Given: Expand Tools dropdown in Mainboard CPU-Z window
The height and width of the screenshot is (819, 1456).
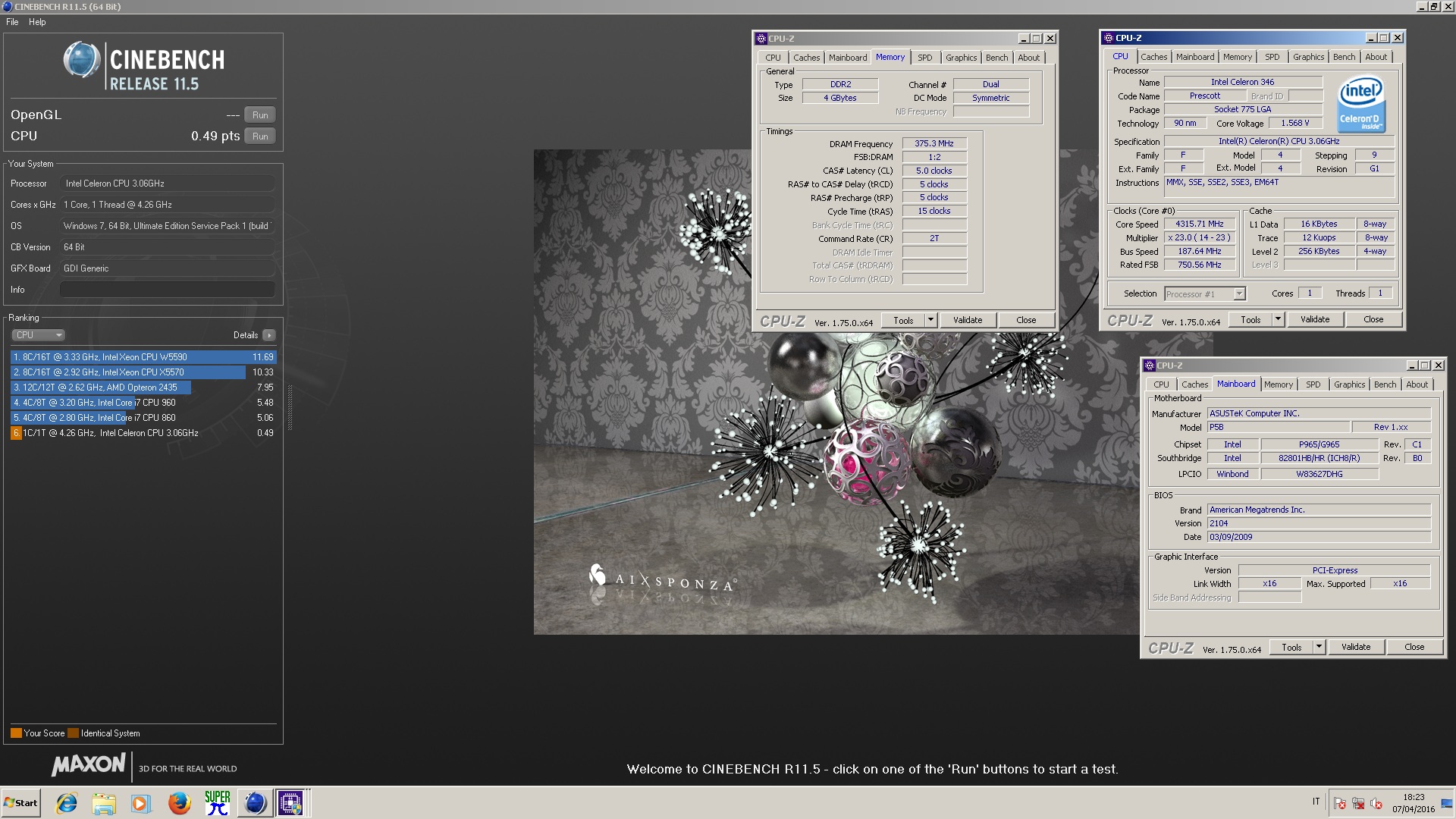Looking at the screenshot, I should (1319, 647).
